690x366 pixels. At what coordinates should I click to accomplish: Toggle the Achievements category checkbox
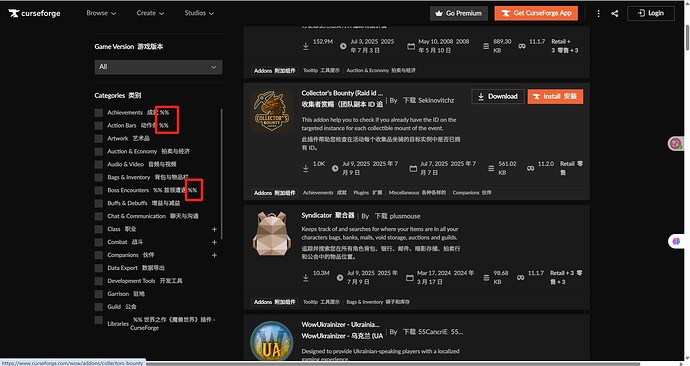tap(99, 113)
